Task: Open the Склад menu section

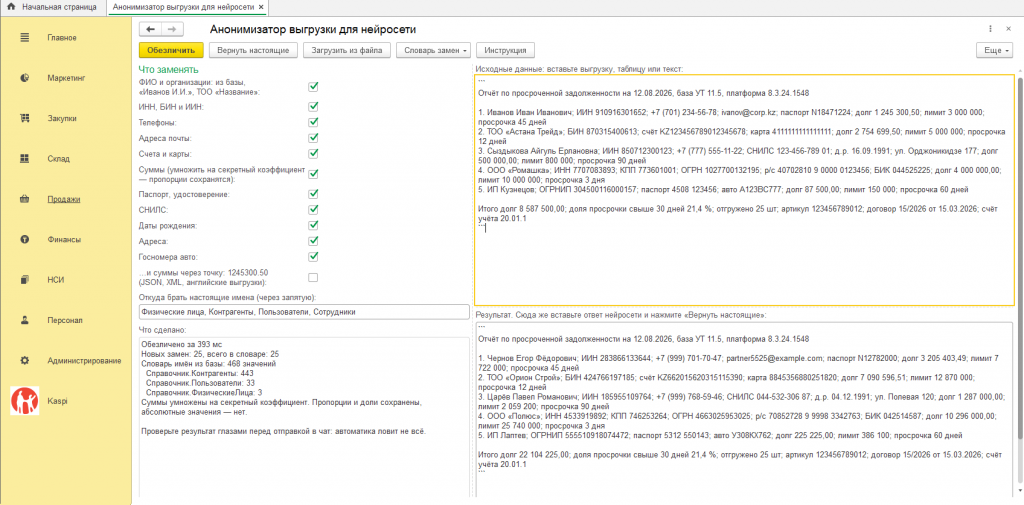Action: (x=59, y=159)
